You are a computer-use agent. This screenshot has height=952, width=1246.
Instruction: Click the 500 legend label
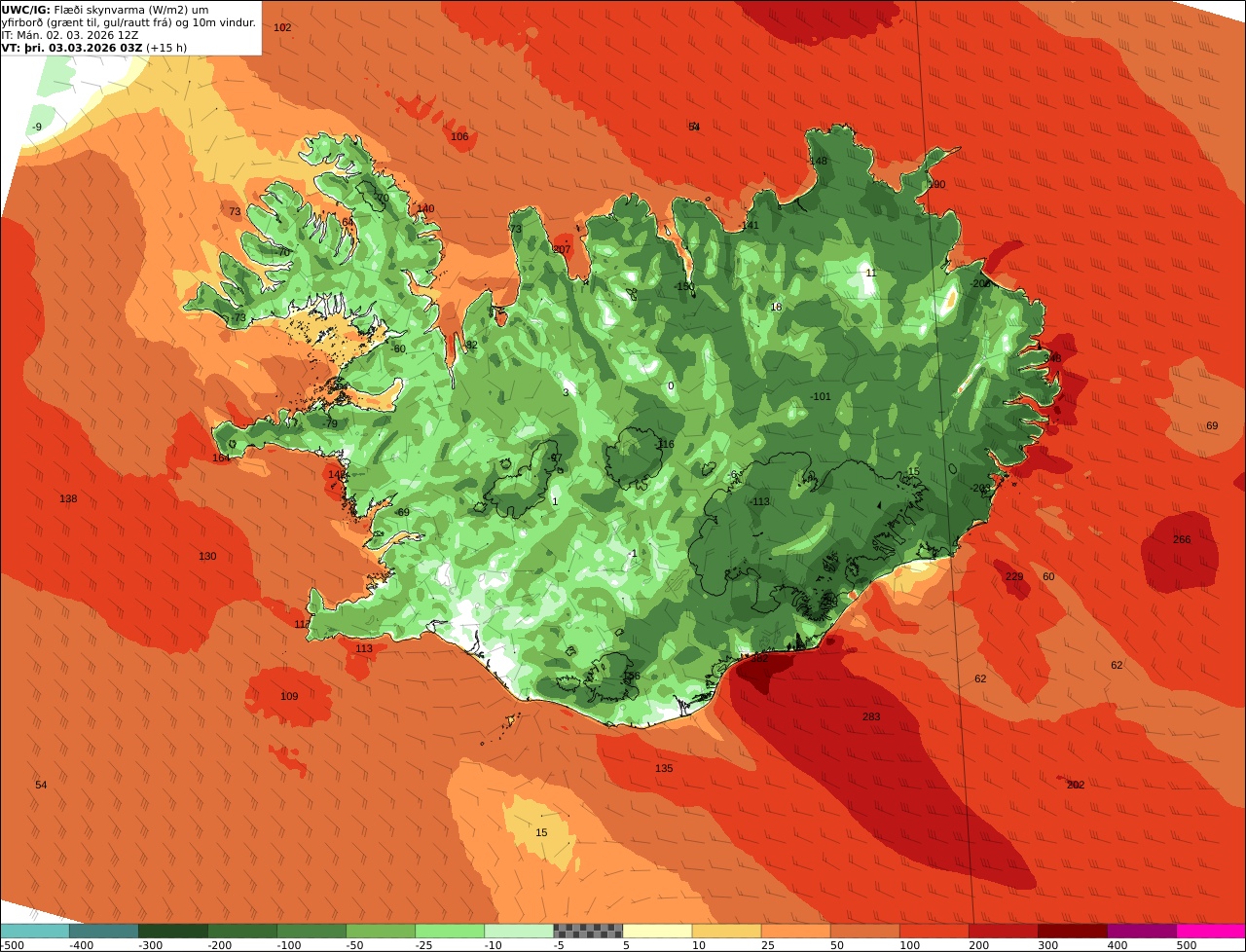click(x=1187, y=945)
